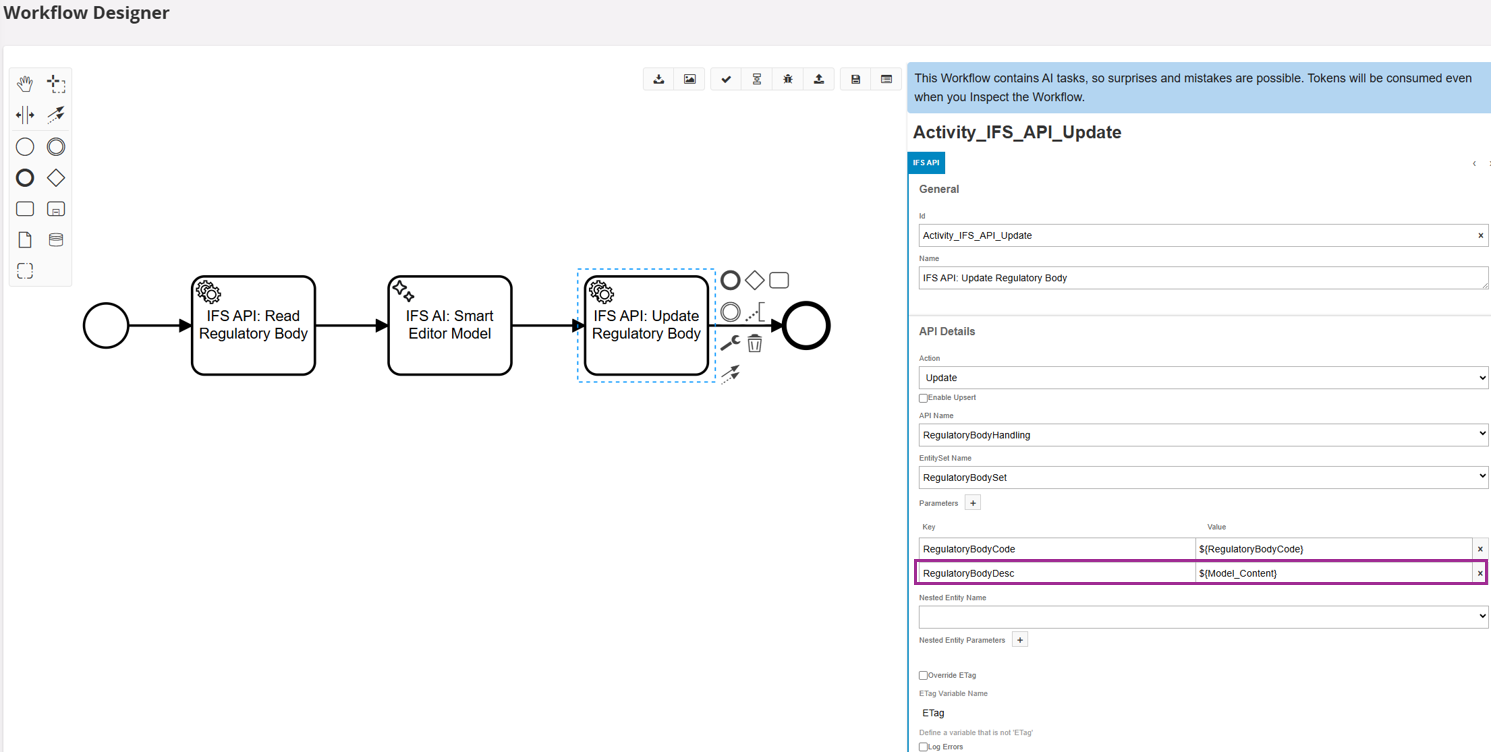The image size is (1491, 756).
Task: Check the Override ETag option
Action: point(922,675)
